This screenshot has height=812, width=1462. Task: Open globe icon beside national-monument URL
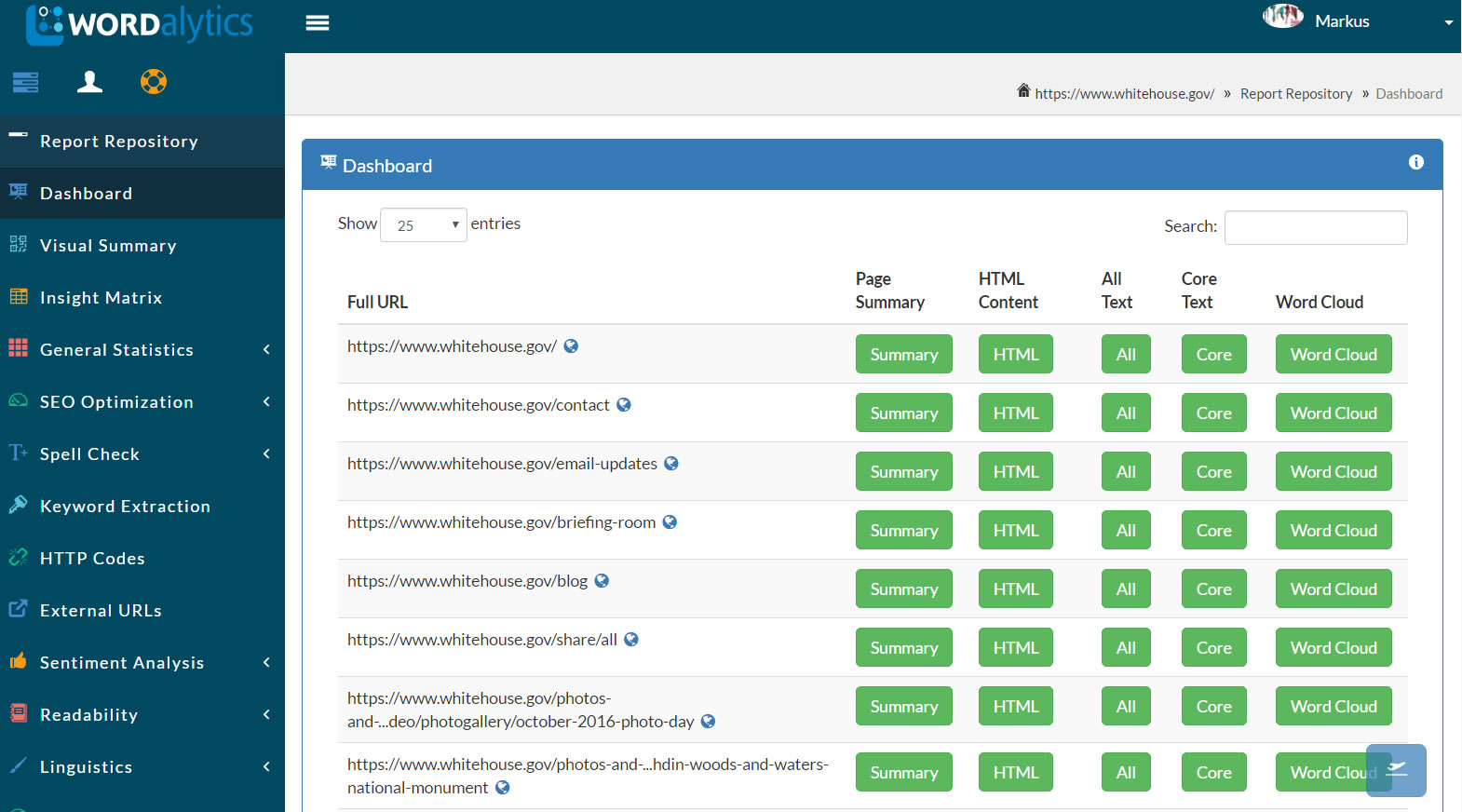point(503,787)
